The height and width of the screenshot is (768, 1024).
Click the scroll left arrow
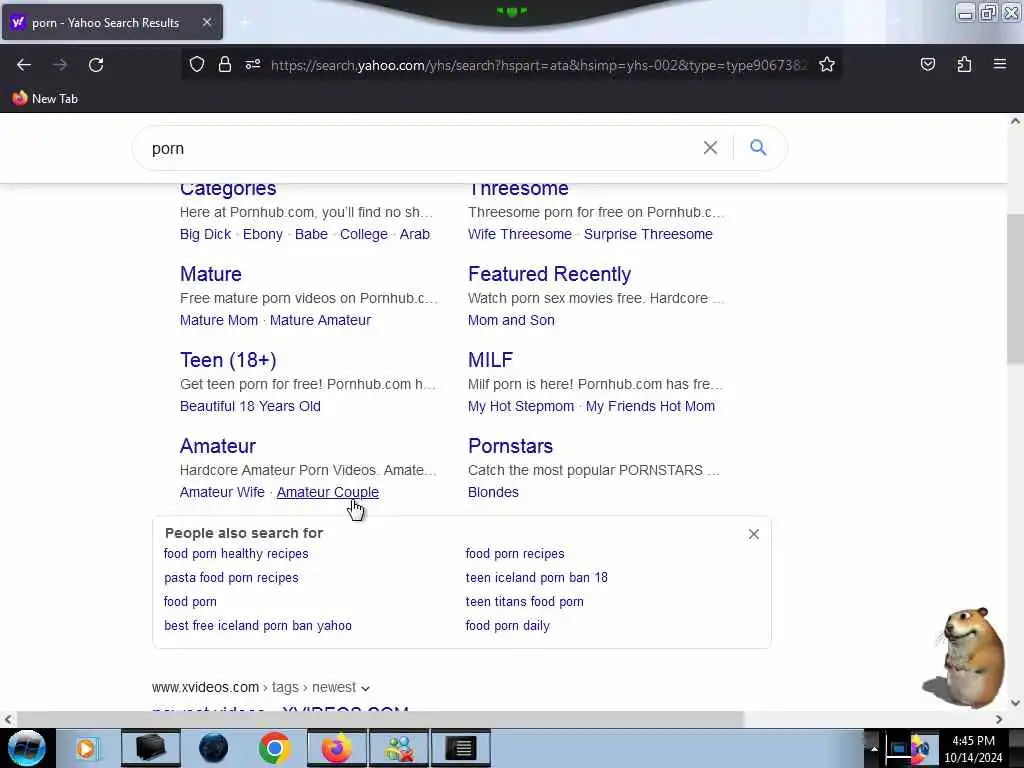pyautogui.click(x=8, y=719)
